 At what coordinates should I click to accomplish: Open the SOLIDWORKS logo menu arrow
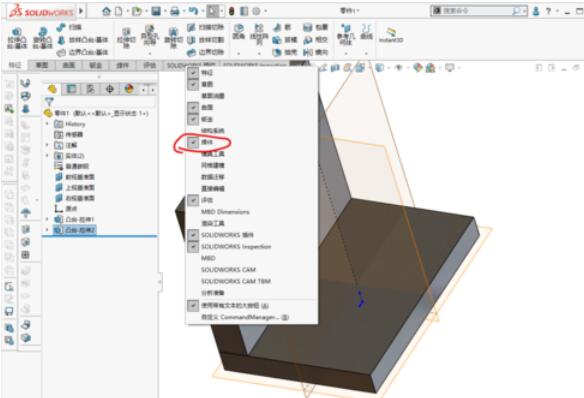point(81,11)
